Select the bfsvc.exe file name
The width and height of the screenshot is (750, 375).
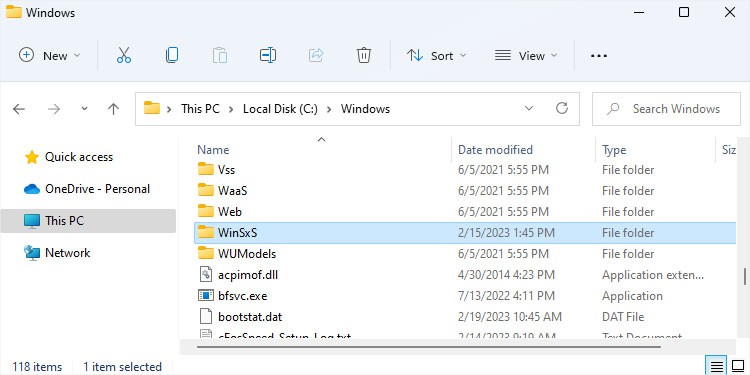[243, 296]
